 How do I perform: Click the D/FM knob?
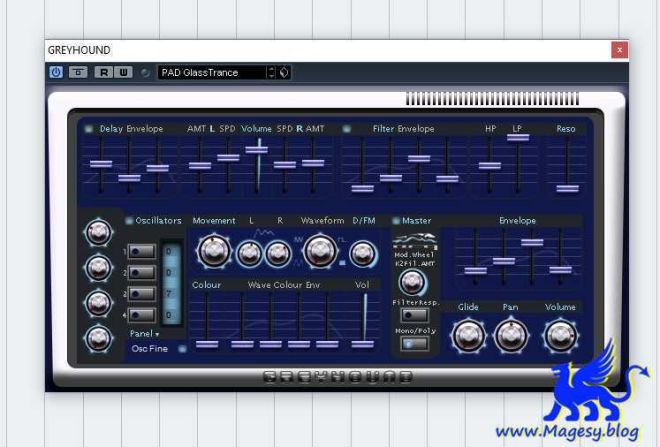pos(363,254)
